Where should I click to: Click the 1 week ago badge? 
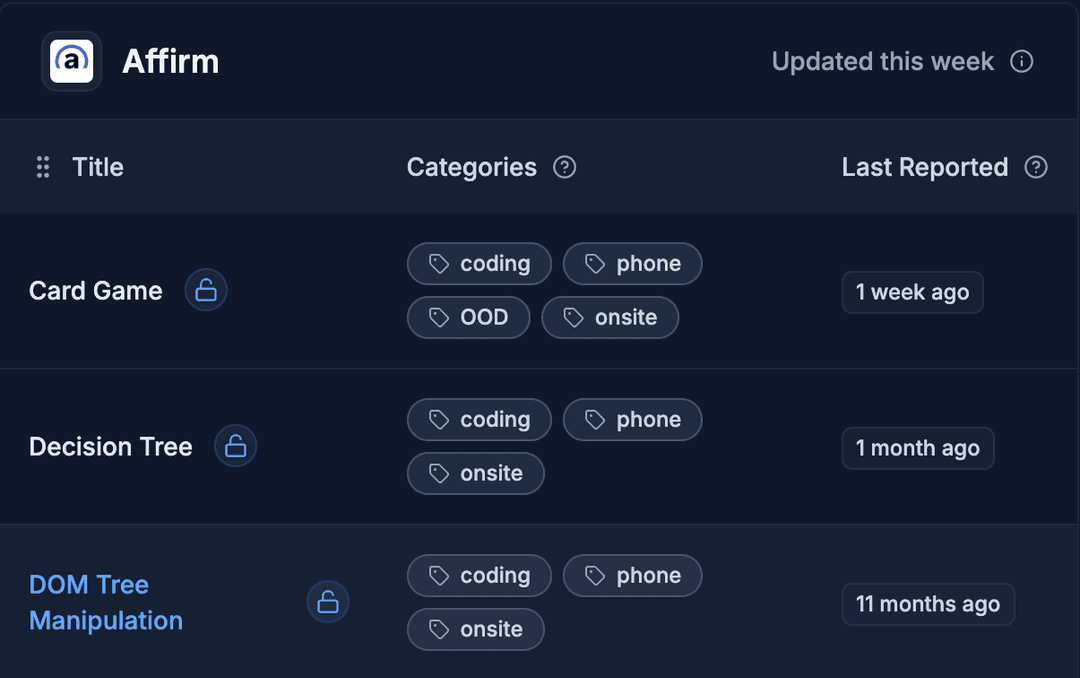tap(912, 293)
